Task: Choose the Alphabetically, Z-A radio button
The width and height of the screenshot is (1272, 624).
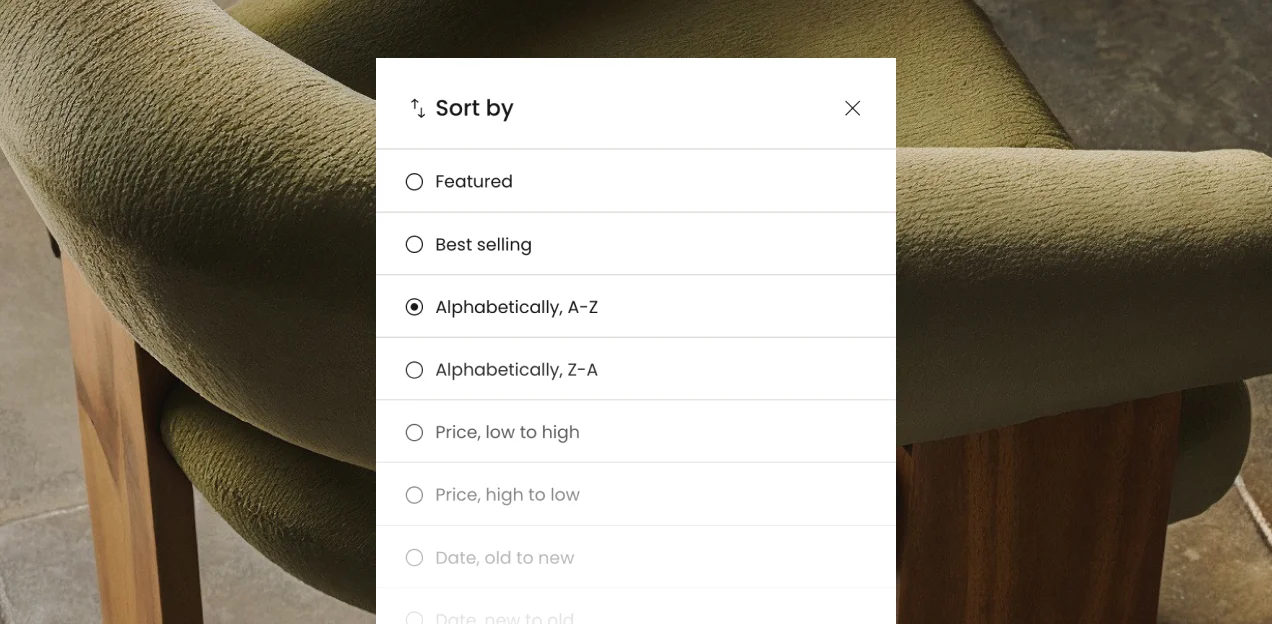Action: click(414, 370)
